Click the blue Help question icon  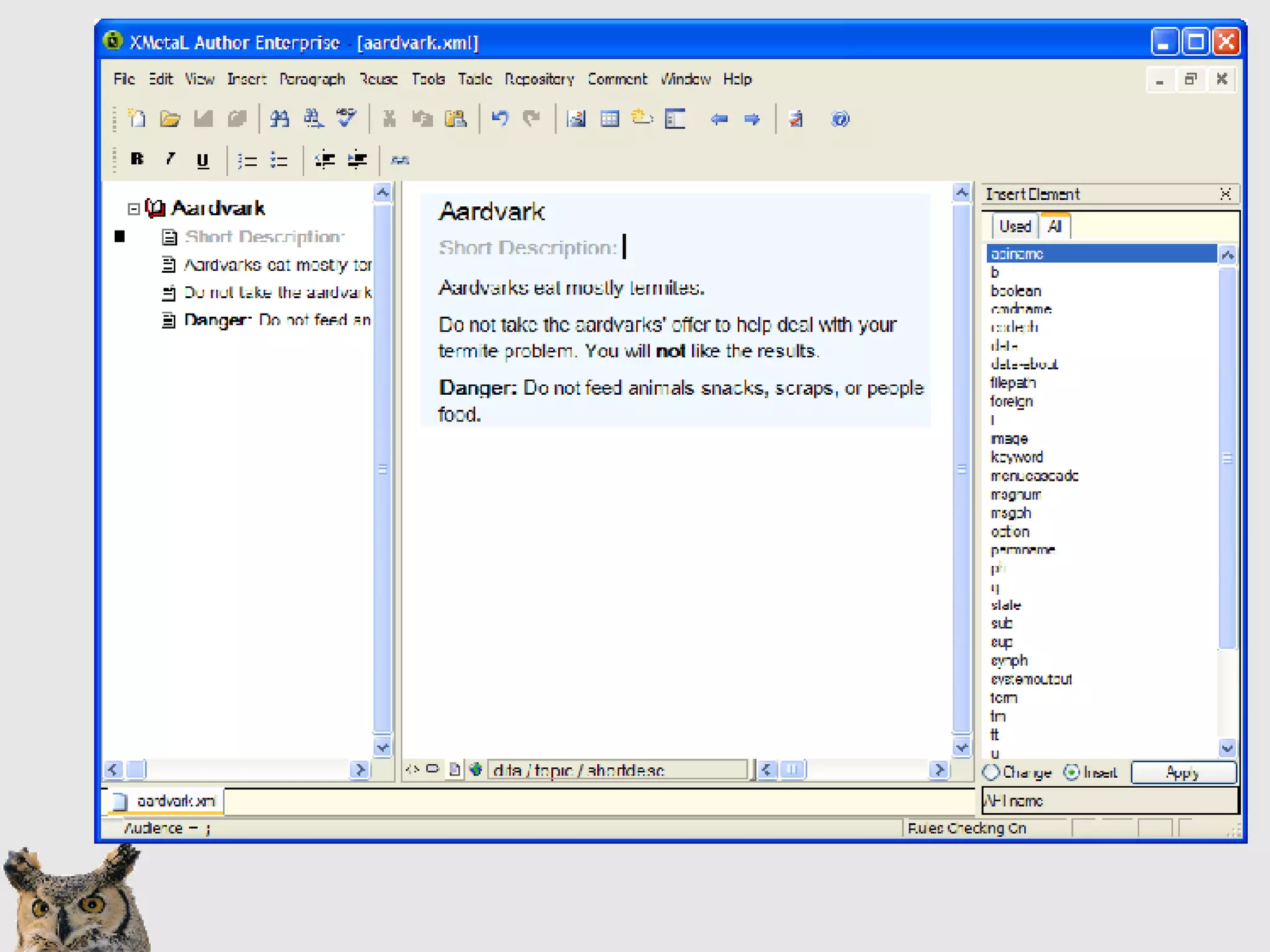840,118
